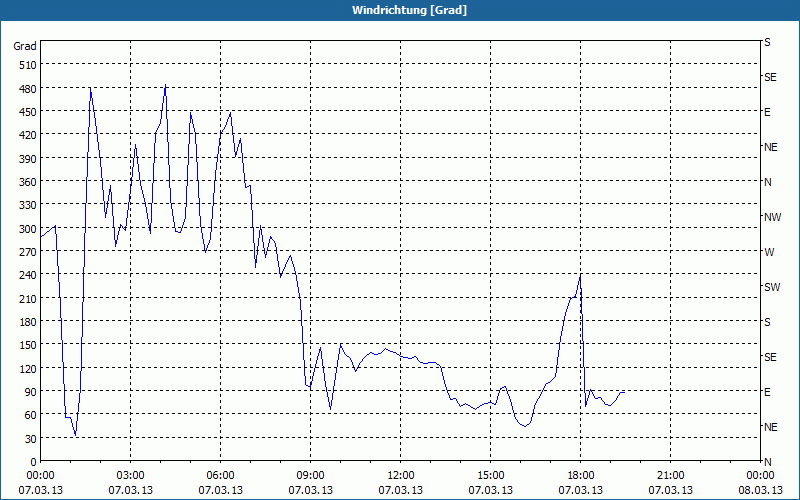Image resolution: width=800 pixels, height=500 pixels.
Task: Select the 09:00 x-axis time label
Action: click(311, 476)
